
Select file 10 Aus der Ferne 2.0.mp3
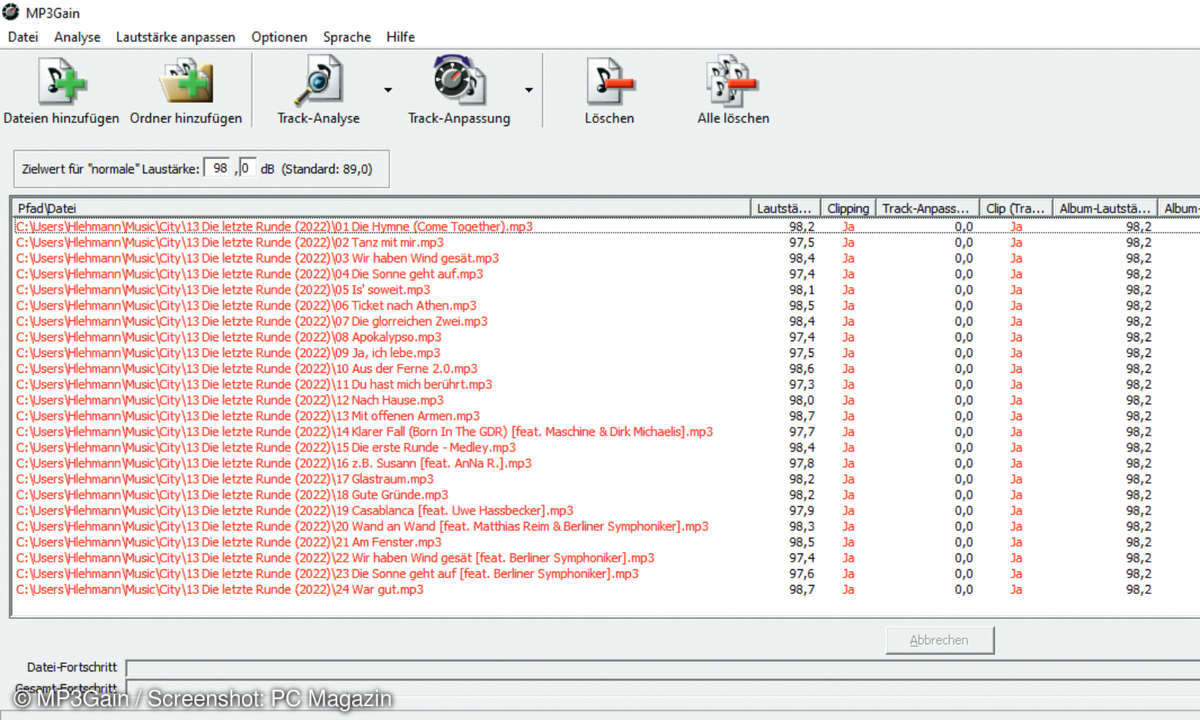pos(247,369)
